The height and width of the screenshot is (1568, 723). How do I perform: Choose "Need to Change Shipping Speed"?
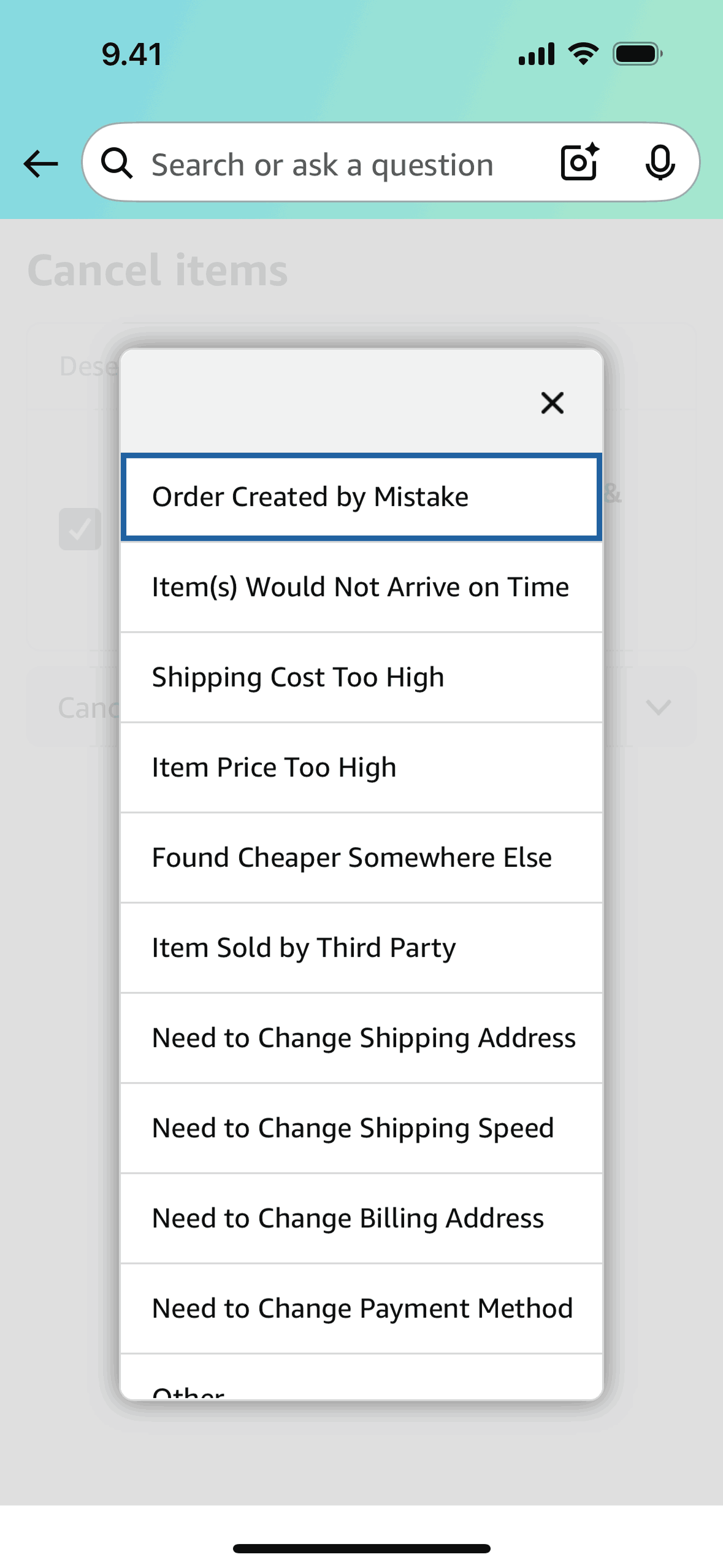[361, 1128]
